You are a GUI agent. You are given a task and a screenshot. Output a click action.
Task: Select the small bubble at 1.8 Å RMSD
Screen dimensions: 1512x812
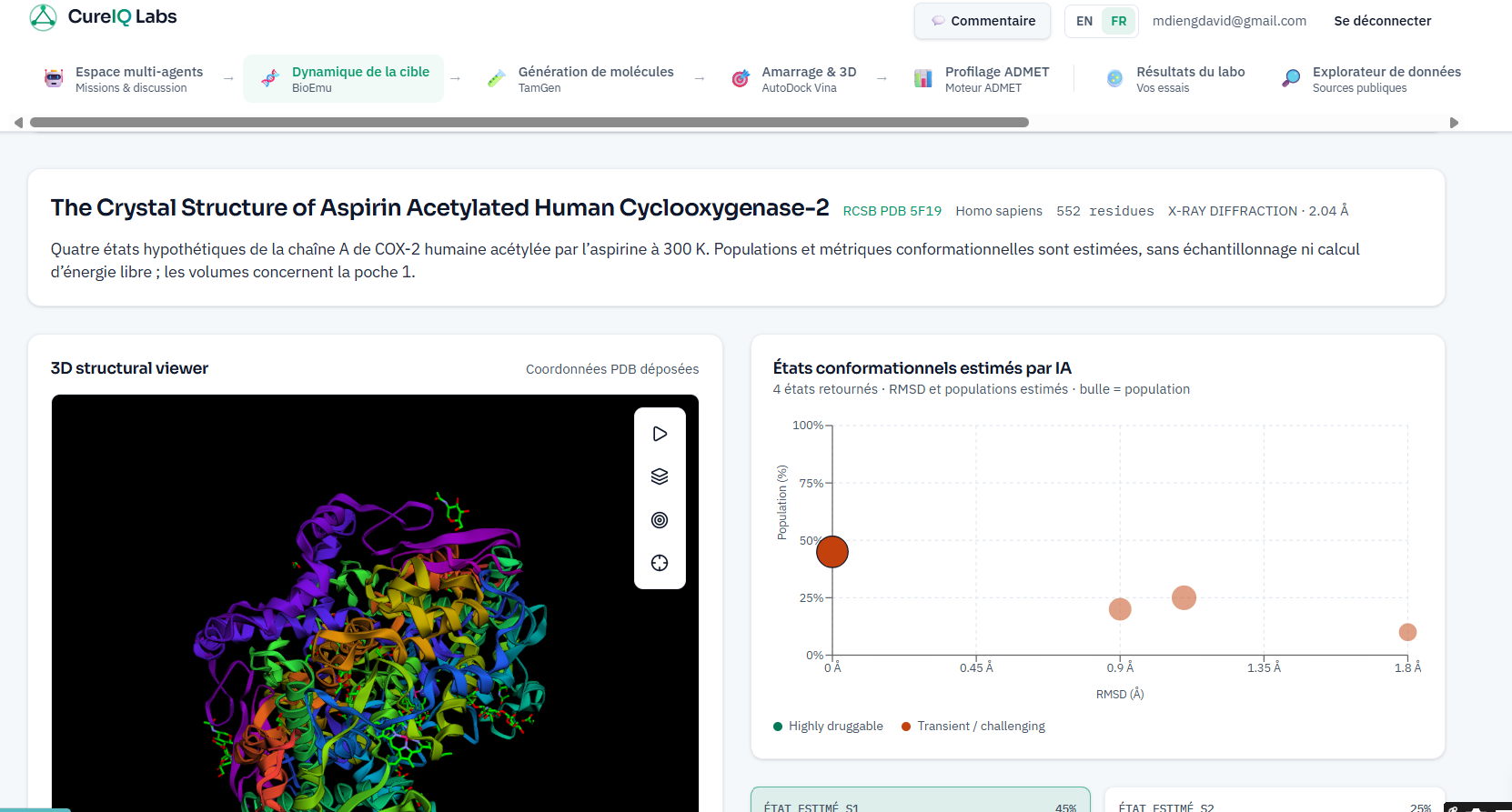(1407, 632)
